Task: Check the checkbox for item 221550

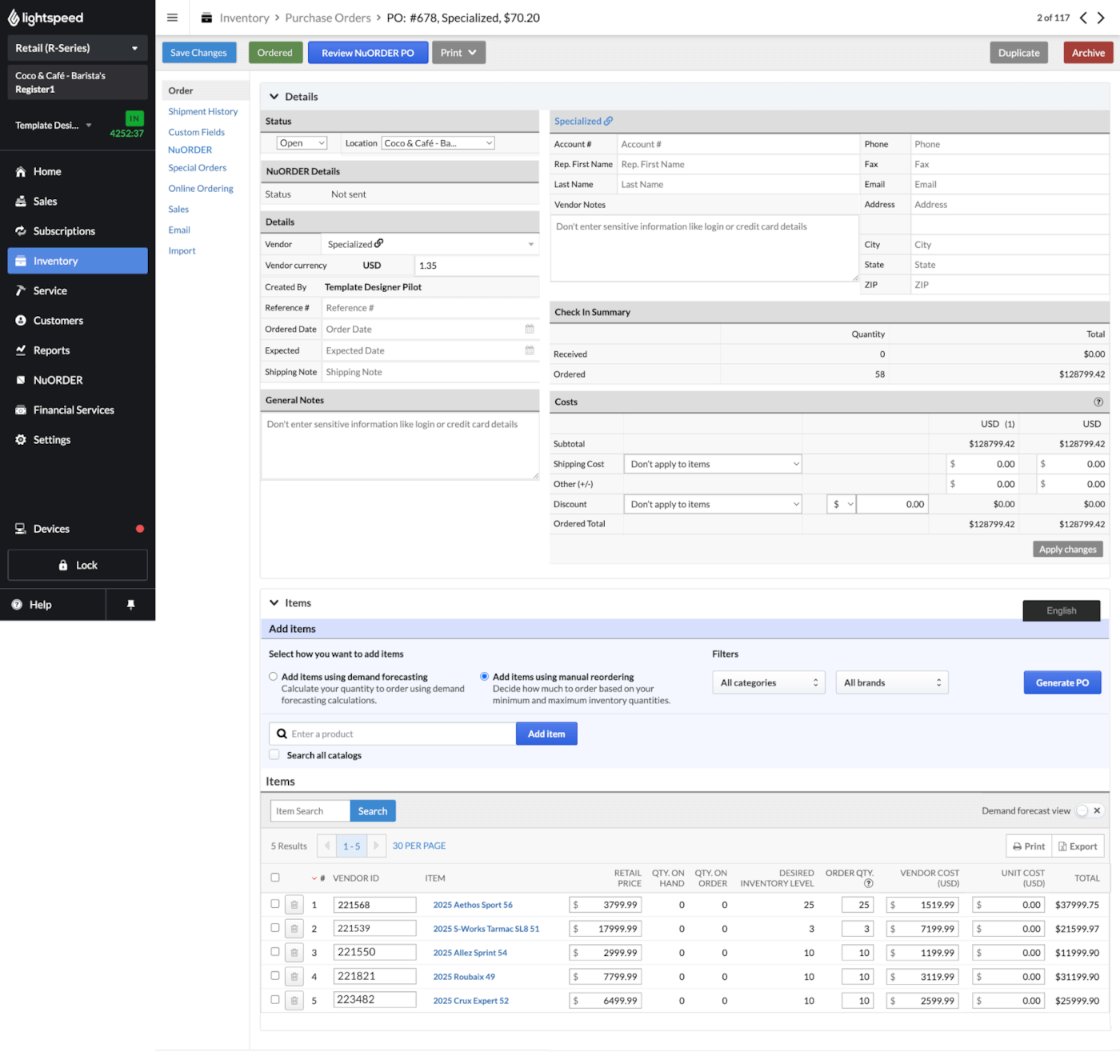Action: pyautogui.click(x=275, y=952)
